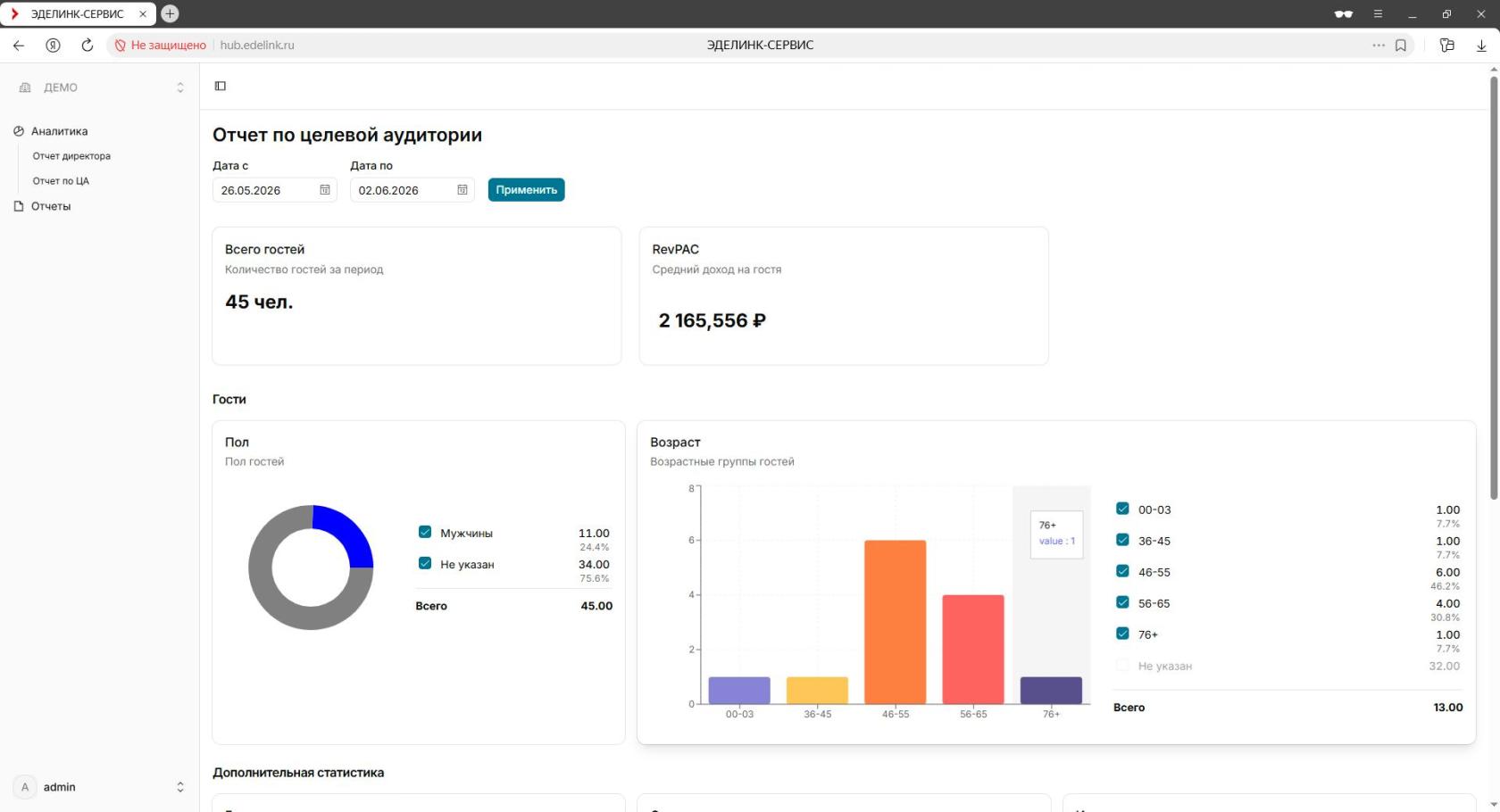Viewport: 1500px width, 812px height.
Task: Enable the Не указан age checkbox
Action: (x=1122, y=665)
